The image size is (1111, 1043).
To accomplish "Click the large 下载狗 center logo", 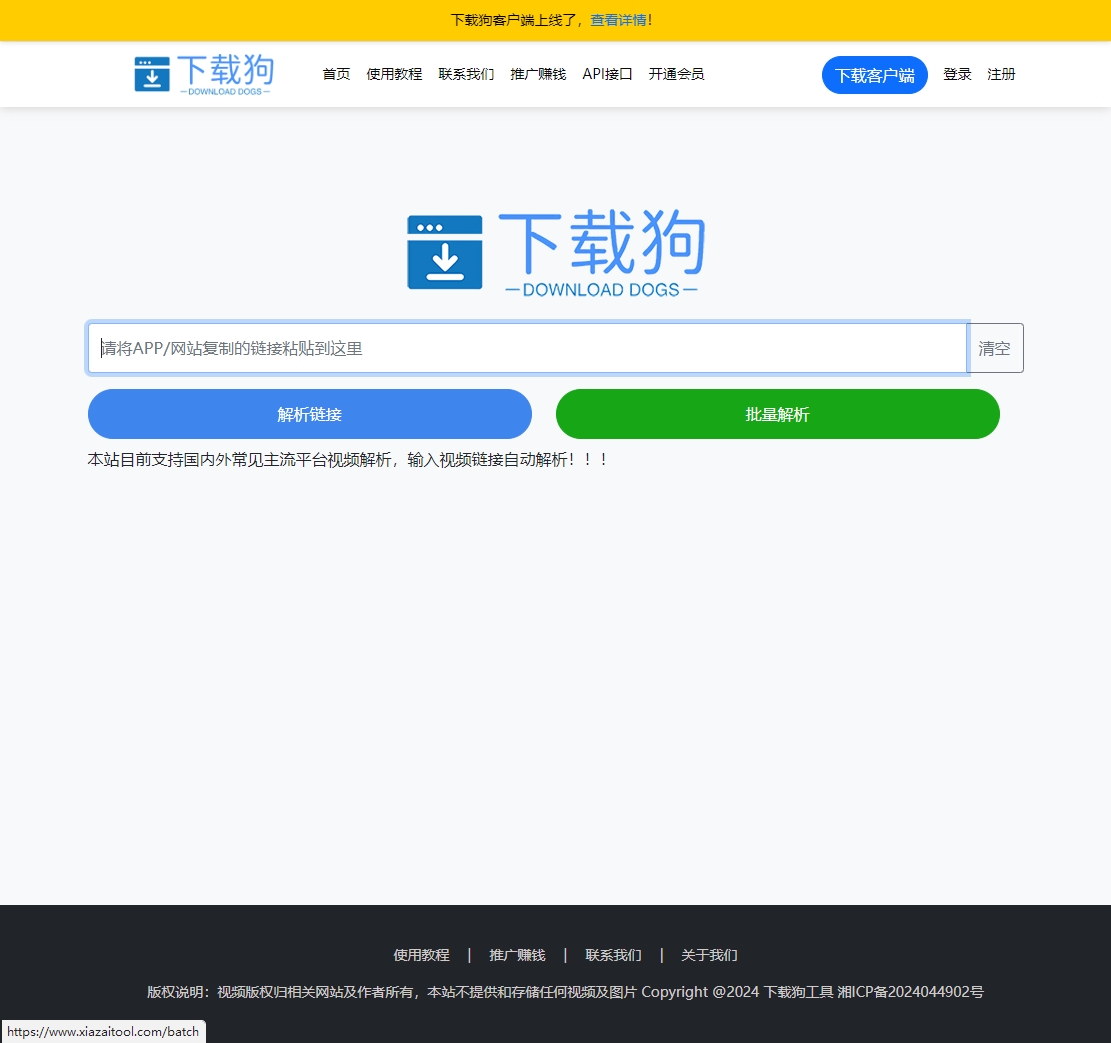I will pyautogui.click(x=556, y=252).
